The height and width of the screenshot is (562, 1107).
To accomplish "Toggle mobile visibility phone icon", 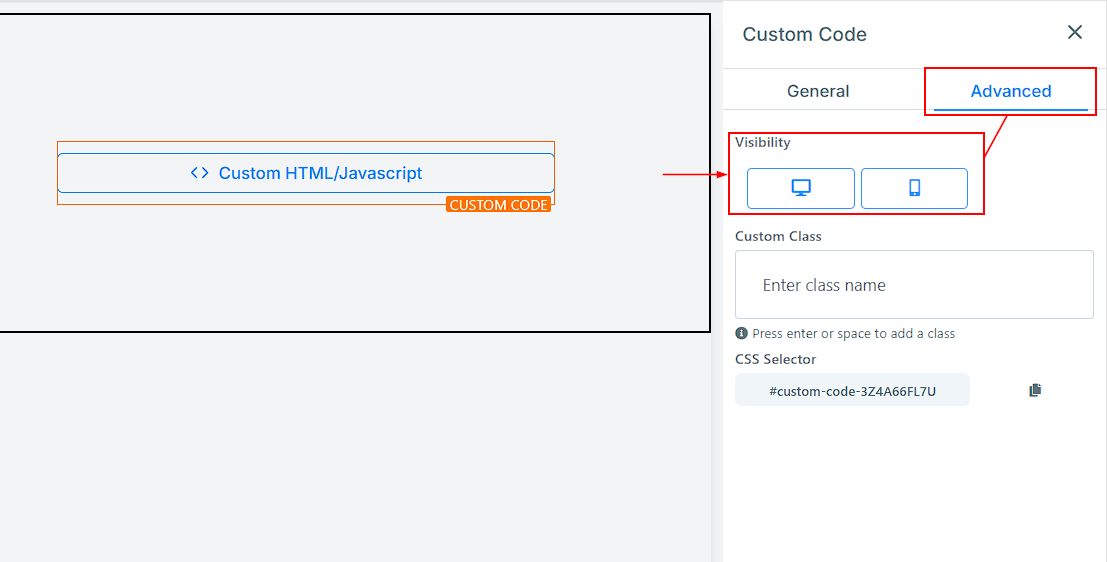I will point(914,188).
